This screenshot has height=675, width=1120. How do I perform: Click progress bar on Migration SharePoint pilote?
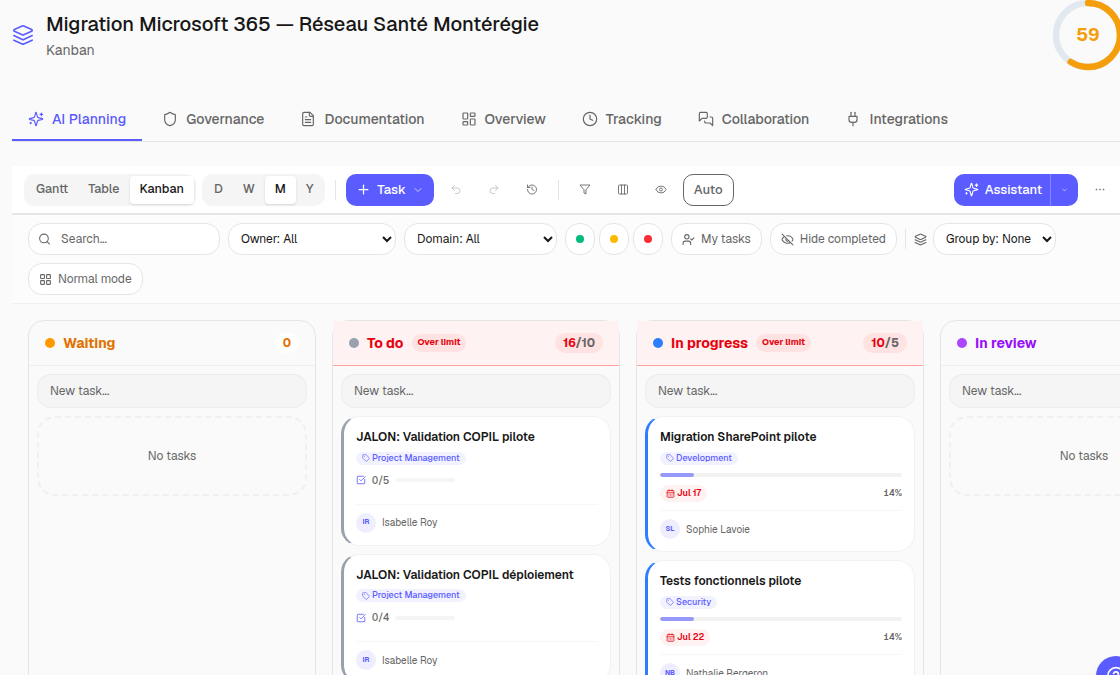tap(781, 475)
